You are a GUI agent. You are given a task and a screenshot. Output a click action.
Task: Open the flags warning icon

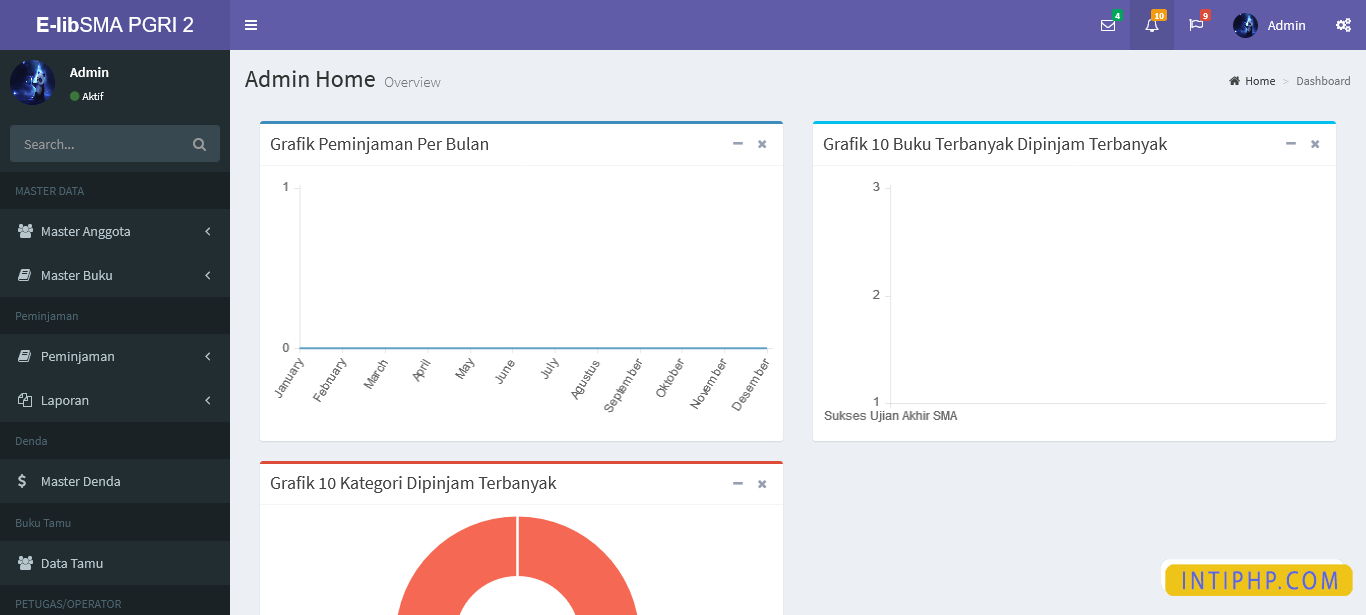tap(1196, 25)
